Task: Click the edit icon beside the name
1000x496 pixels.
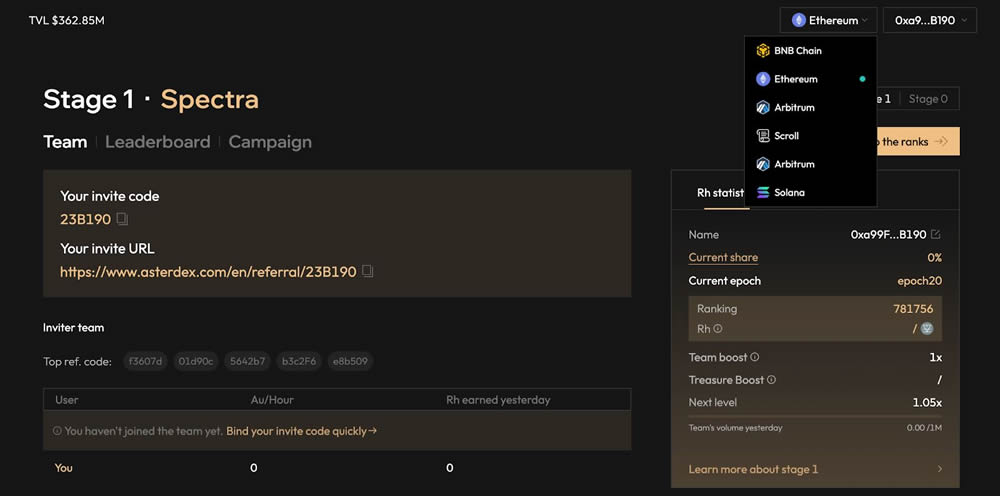Action: [x=935, y=235]
